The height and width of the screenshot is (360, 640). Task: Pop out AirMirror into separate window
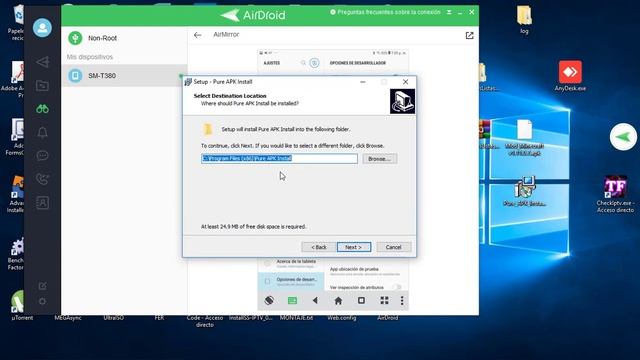pyautogui.click(x=469, y=36)
